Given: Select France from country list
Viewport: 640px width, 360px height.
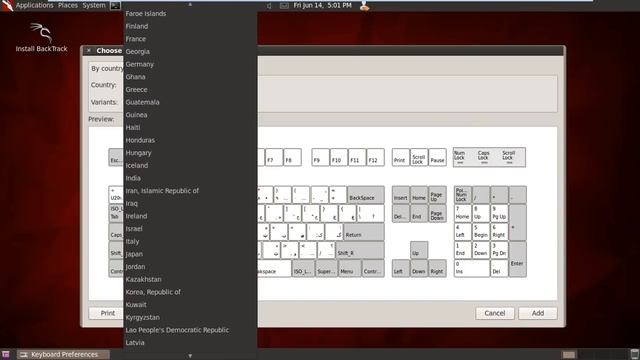Looking at the screenshot, I should tap(190, 39).
